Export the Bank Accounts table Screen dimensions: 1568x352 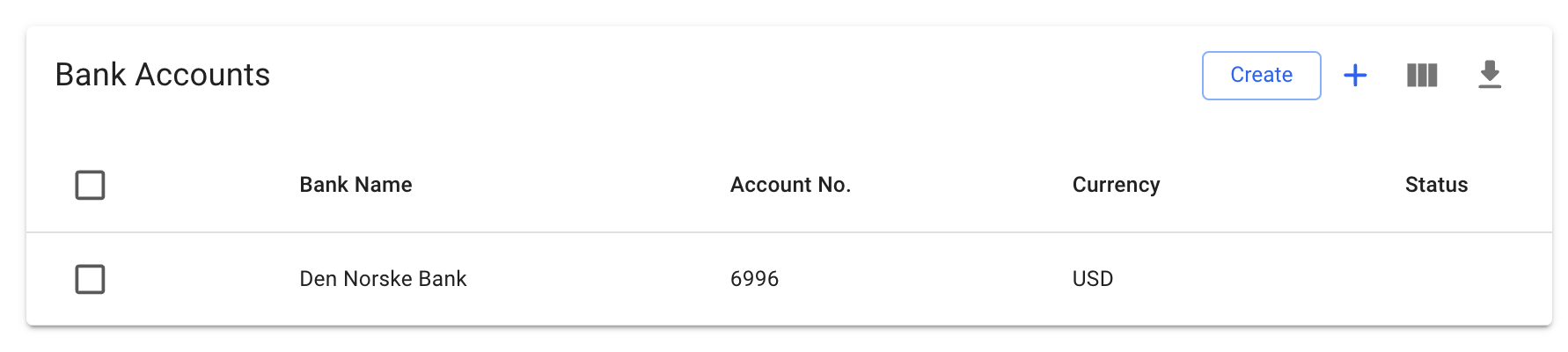[x=1489, y=76]
